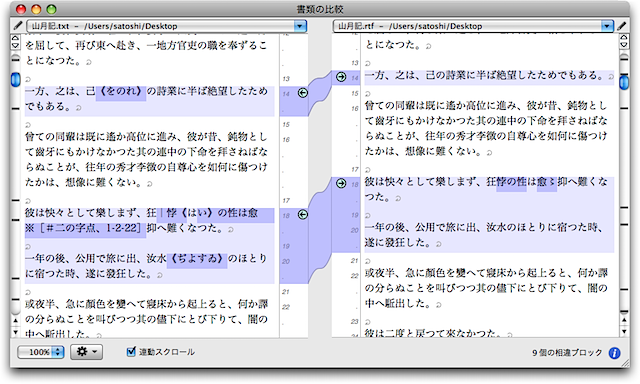Jump with right pane up/down difference stepper
640x384 pixels.
tap(624, 42)
